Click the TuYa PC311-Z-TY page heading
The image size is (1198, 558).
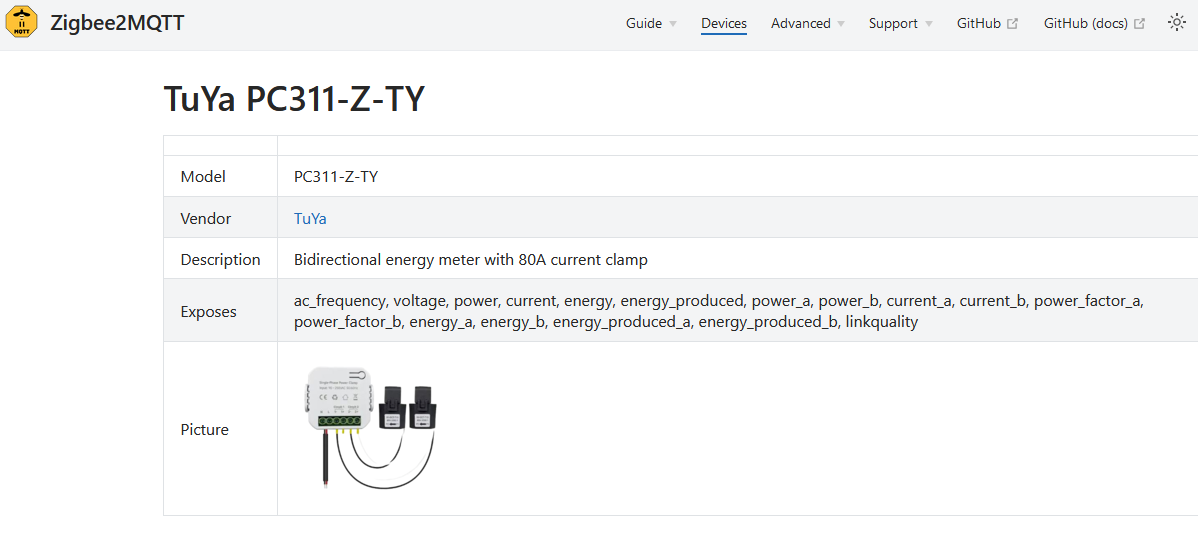[294, 99]
